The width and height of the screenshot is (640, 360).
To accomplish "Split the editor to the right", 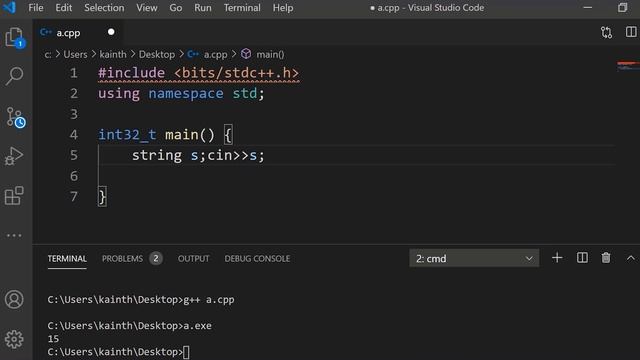I will 631,32.
